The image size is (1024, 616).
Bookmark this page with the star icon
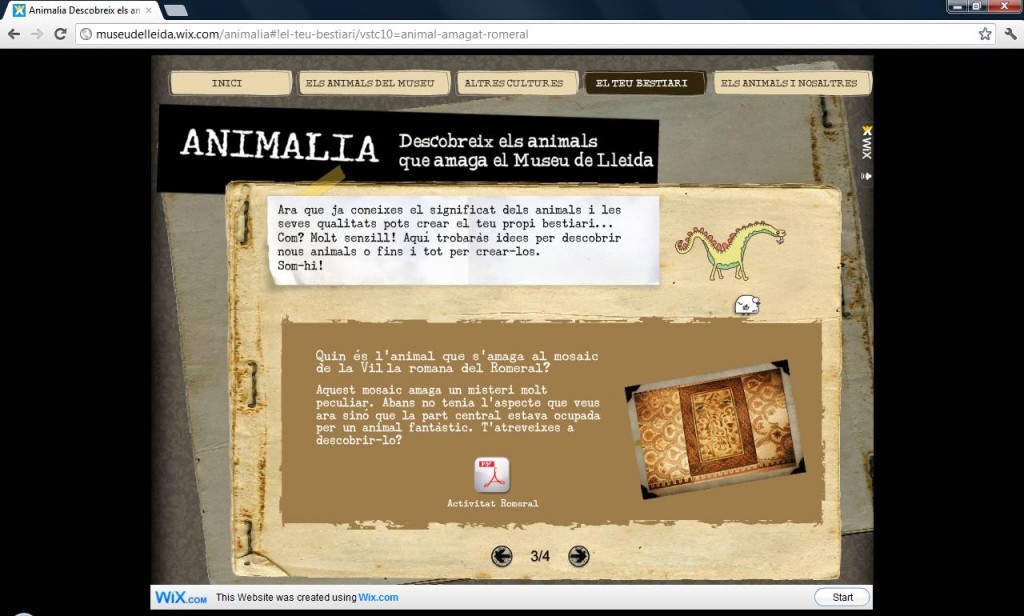click(985, 34)
